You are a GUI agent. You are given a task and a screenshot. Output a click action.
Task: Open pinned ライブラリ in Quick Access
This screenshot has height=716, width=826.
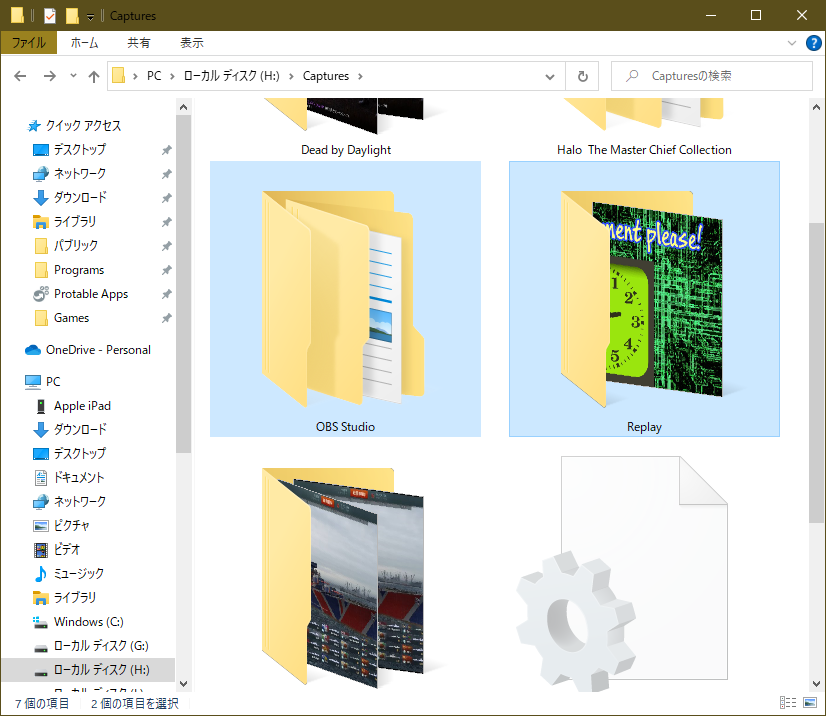(75, 221)
